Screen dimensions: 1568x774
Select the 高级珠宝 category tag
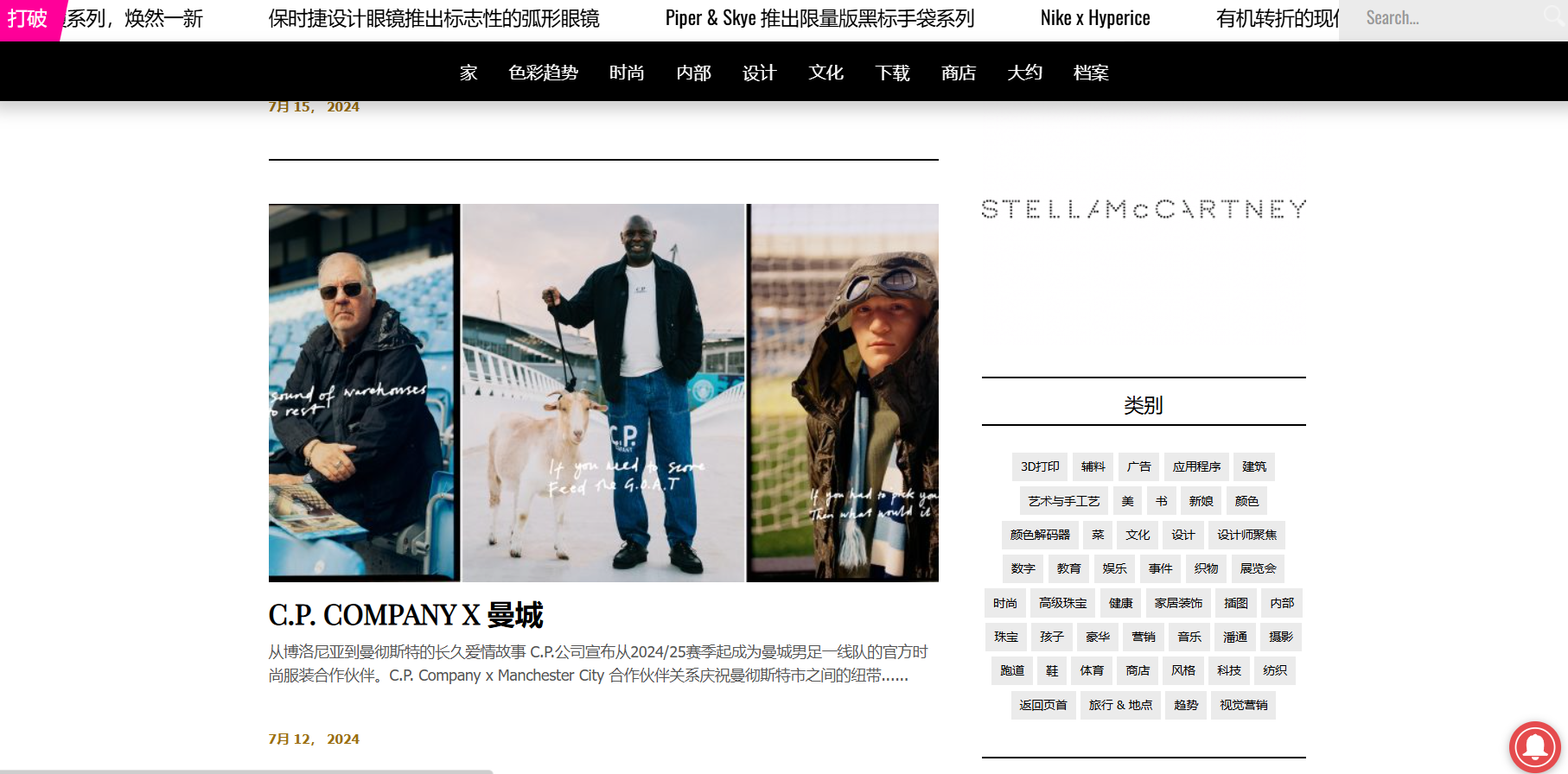click(x=1063, y=603)
